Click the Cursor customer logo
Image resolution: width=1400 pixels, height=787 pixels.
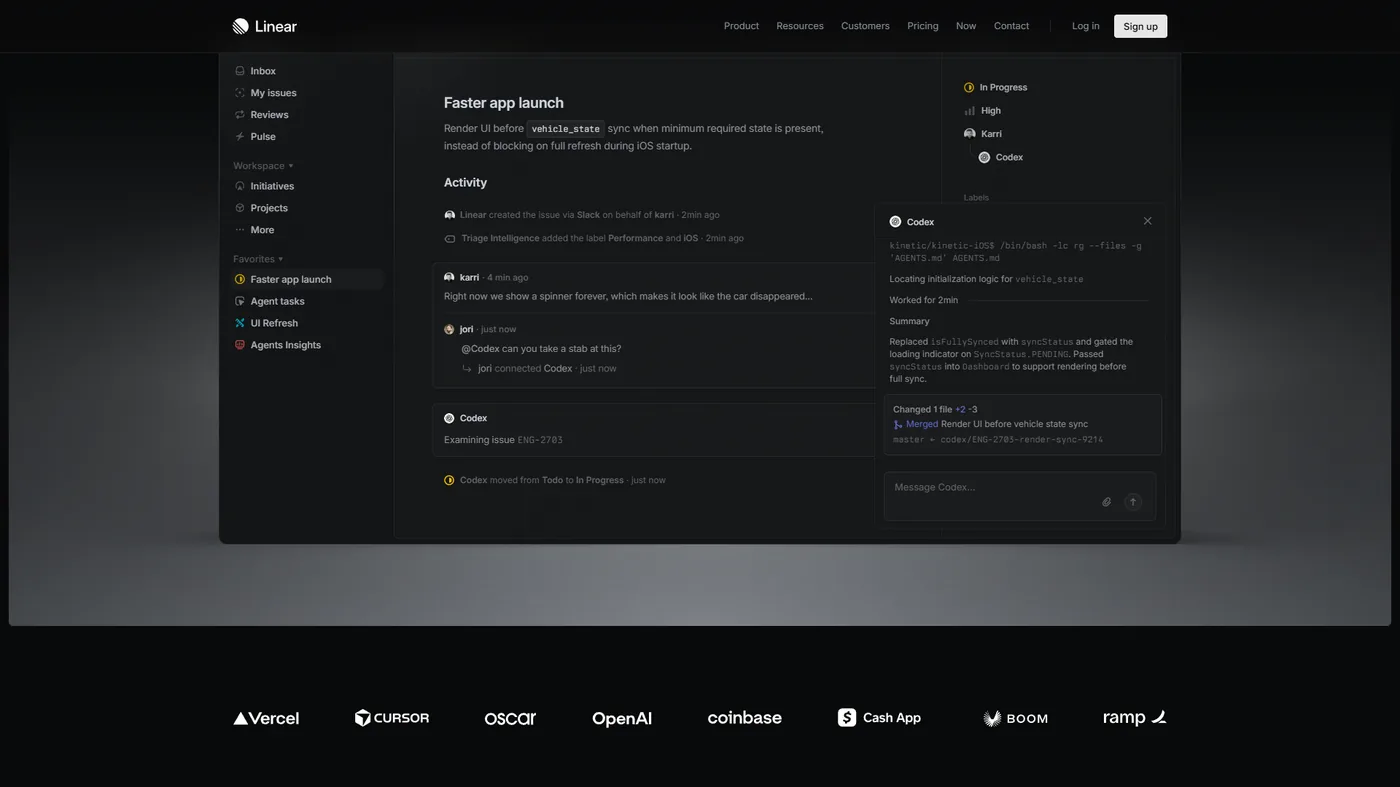coord(392,718)
